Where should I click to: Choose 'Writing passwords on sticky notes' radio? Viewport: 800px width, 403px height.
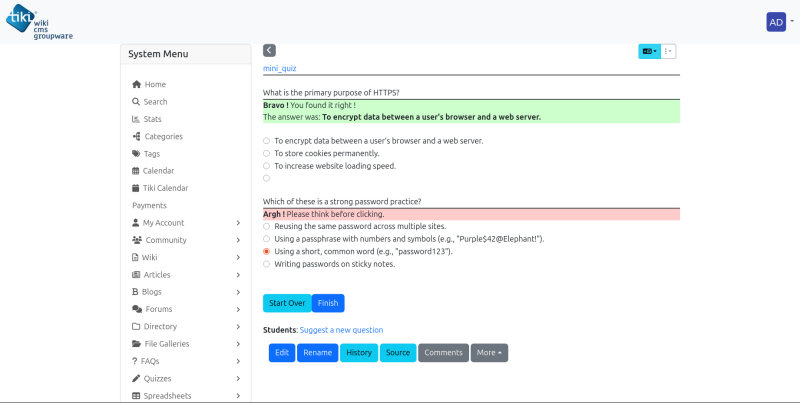(266, 264)
